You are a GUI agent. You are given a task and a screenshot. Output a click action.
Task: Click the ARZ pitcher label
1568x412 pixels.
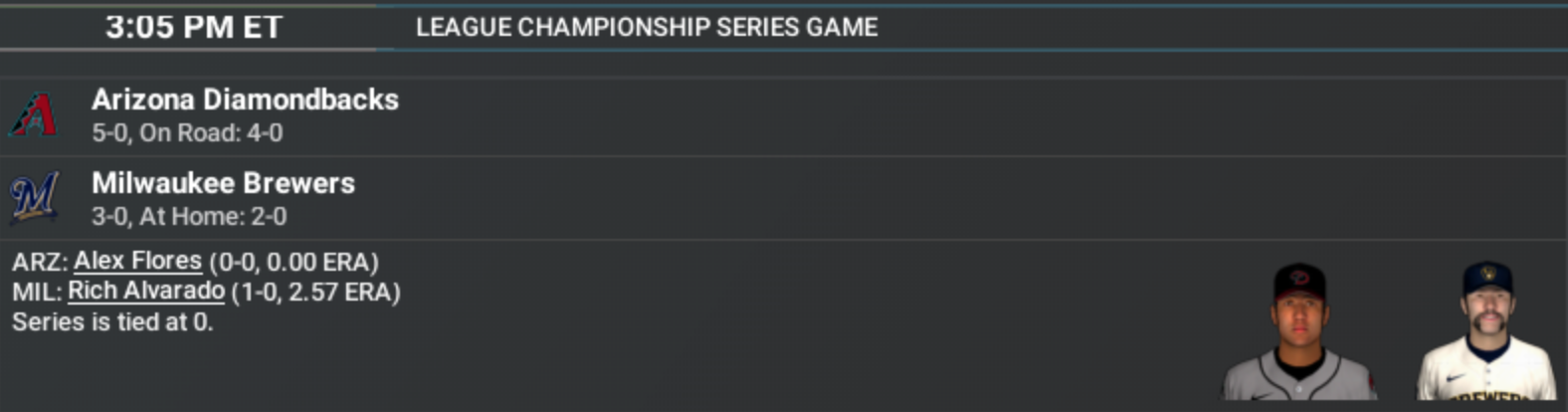point(40,262)
